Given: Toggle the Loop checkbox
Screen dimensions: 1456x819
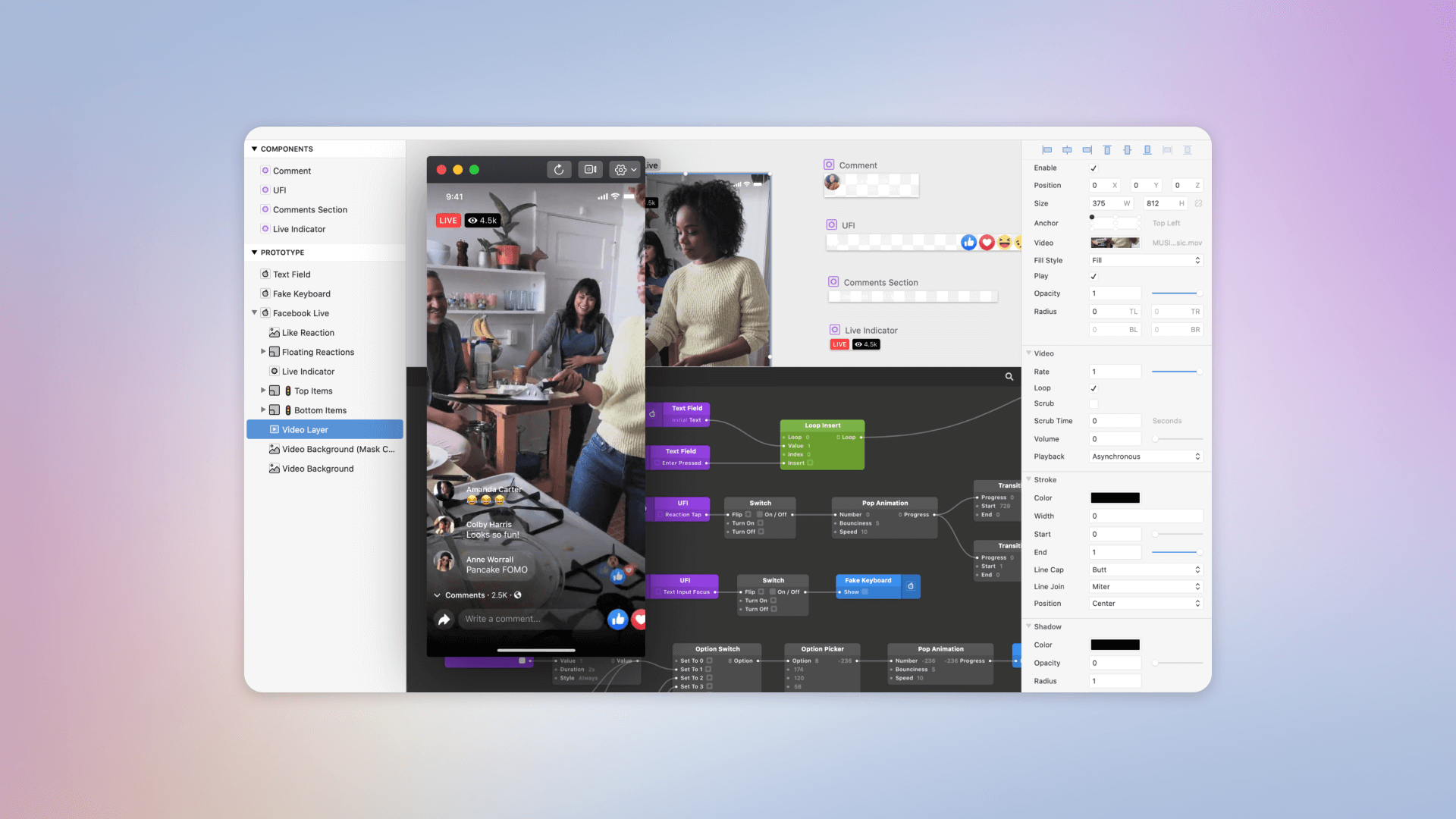Looking at the screenshot, I should (1094, 388).
